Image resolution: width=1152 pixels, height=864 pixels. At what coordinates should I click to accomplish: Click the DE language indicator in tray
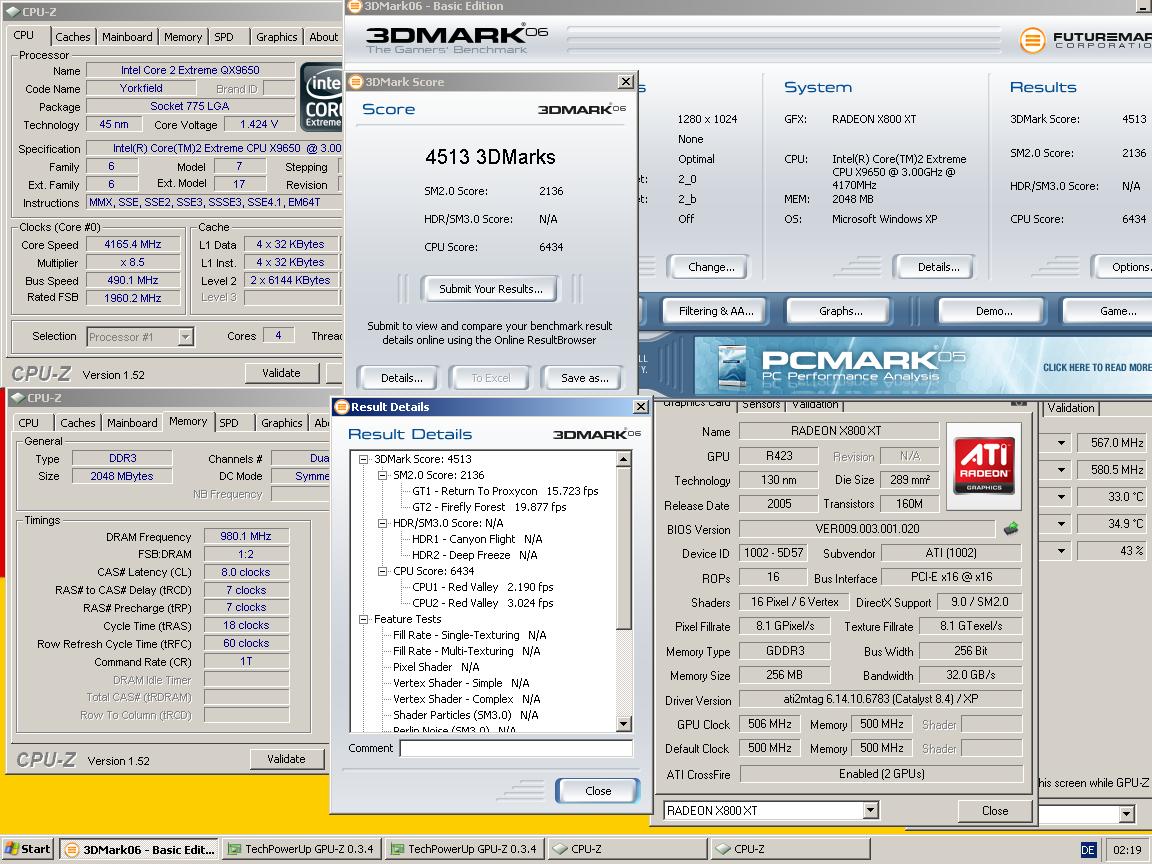click(x=1088, y=850)
